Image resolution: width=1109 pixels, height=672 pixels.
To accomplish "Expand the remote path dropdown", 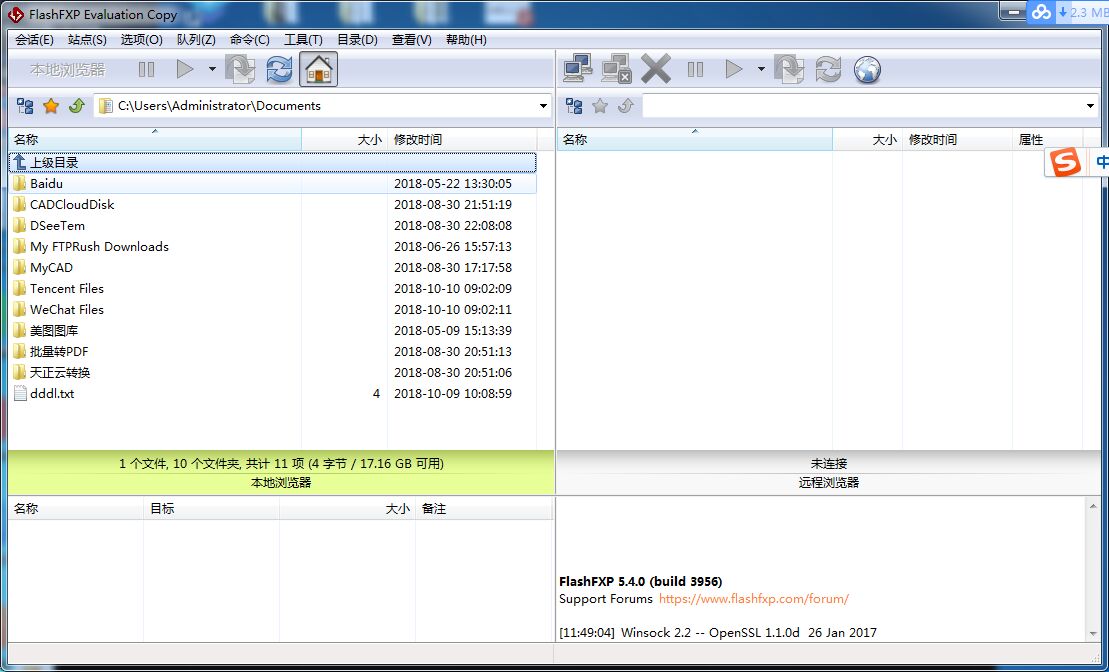I will point(1090,106).
